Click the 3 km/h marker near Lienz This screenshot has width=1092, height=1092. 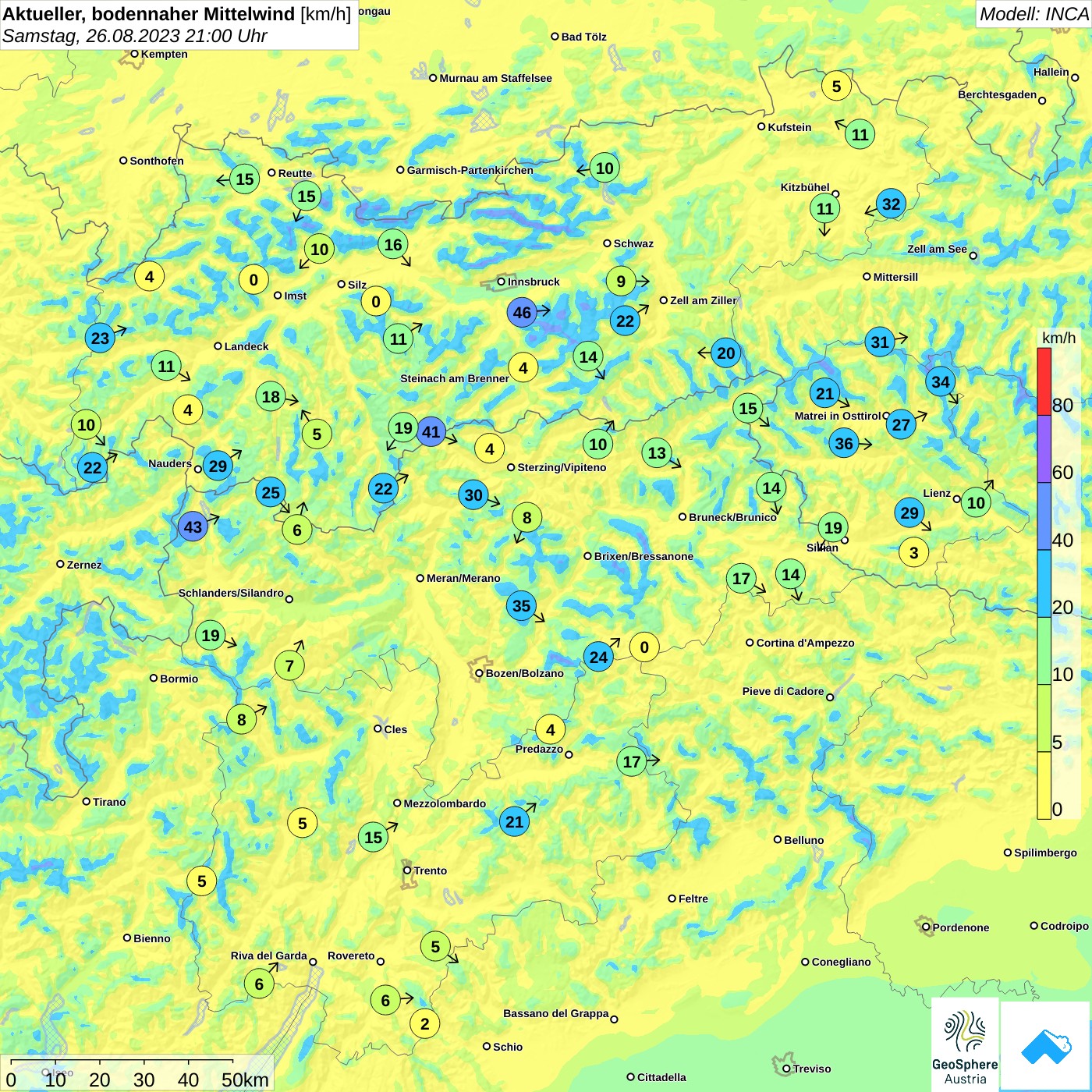coord(914,553)
